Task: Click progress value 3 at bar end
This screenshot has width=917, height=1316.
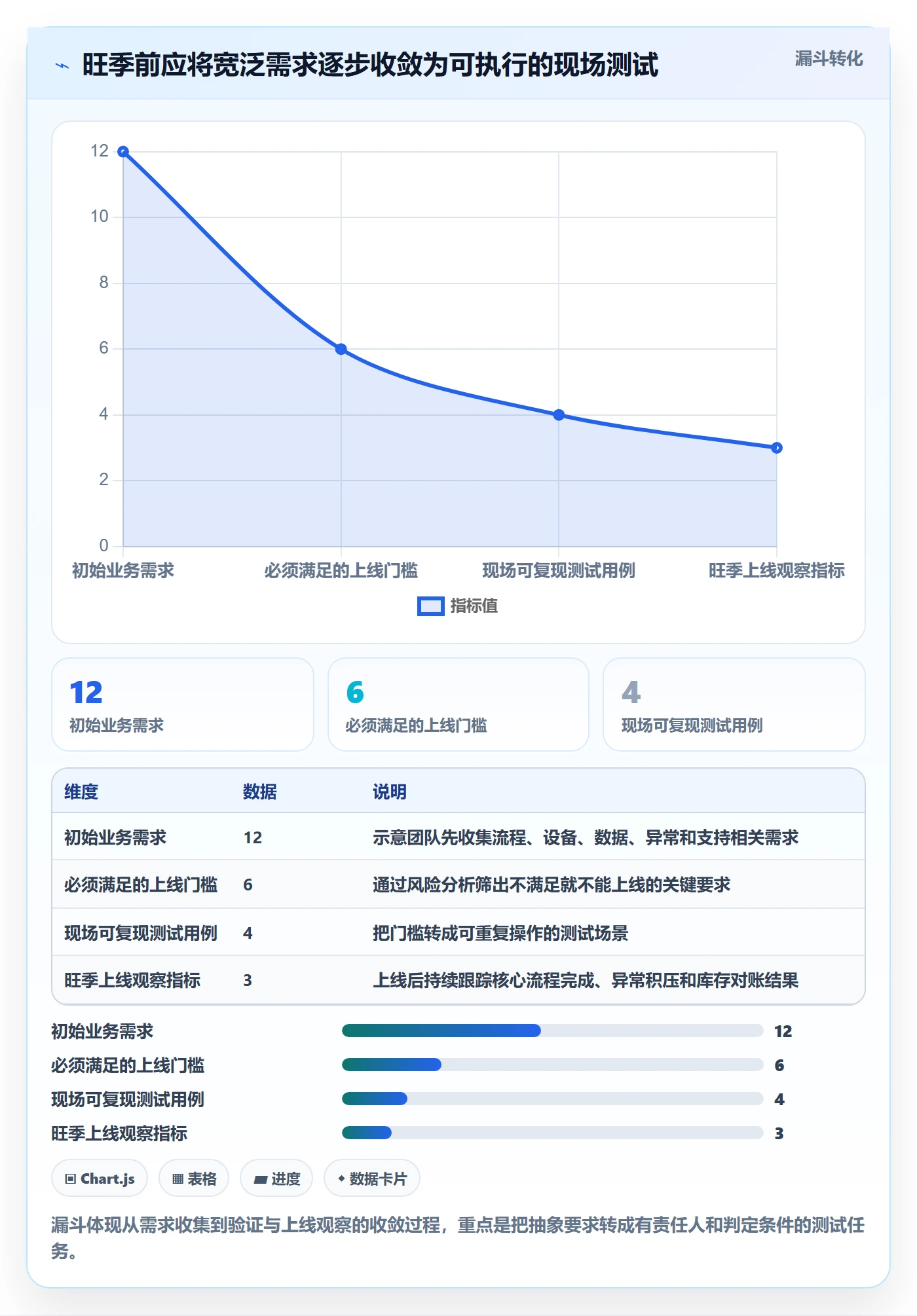Action: [779, 1134]
